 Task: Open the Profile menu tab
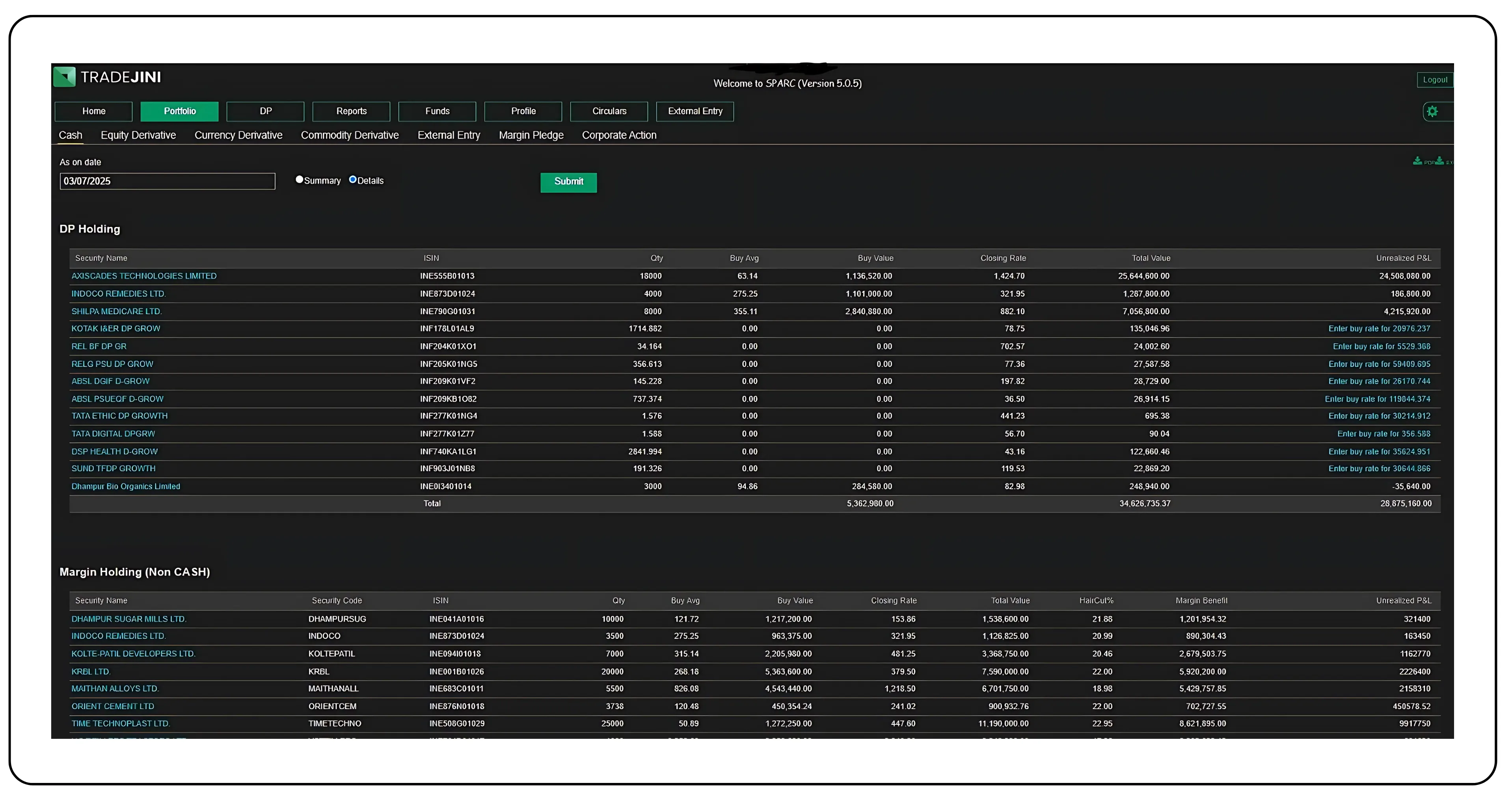[x=523, y=112]
